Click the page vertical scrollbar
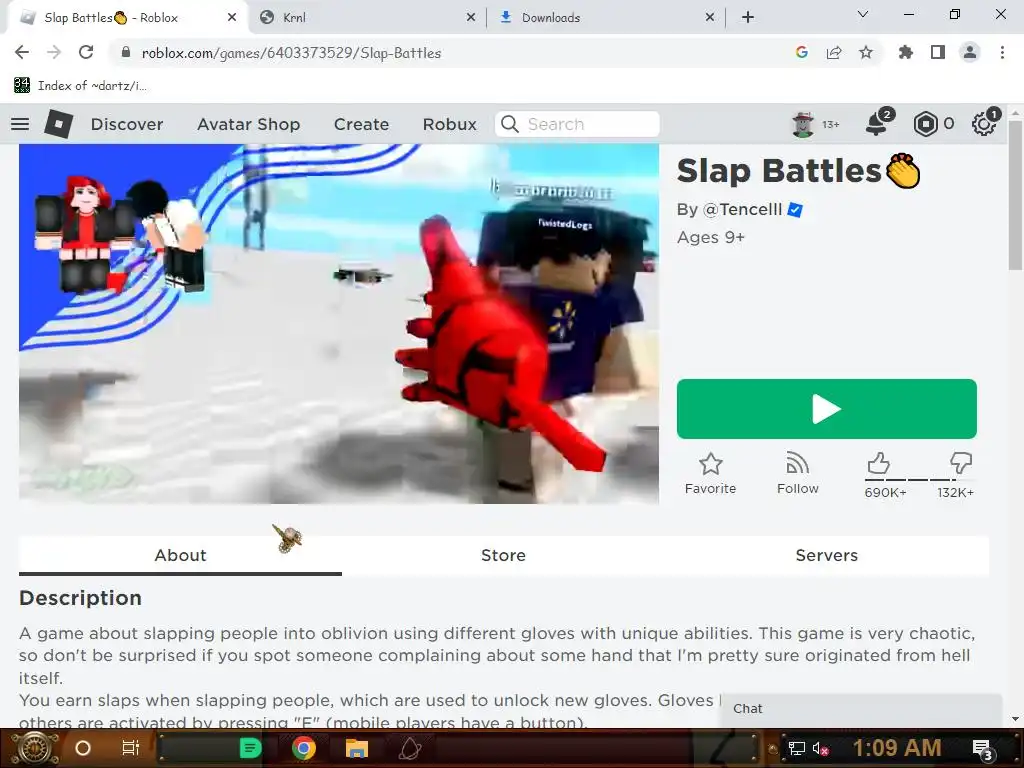The image size is (1024, 768). [1015, 196]
